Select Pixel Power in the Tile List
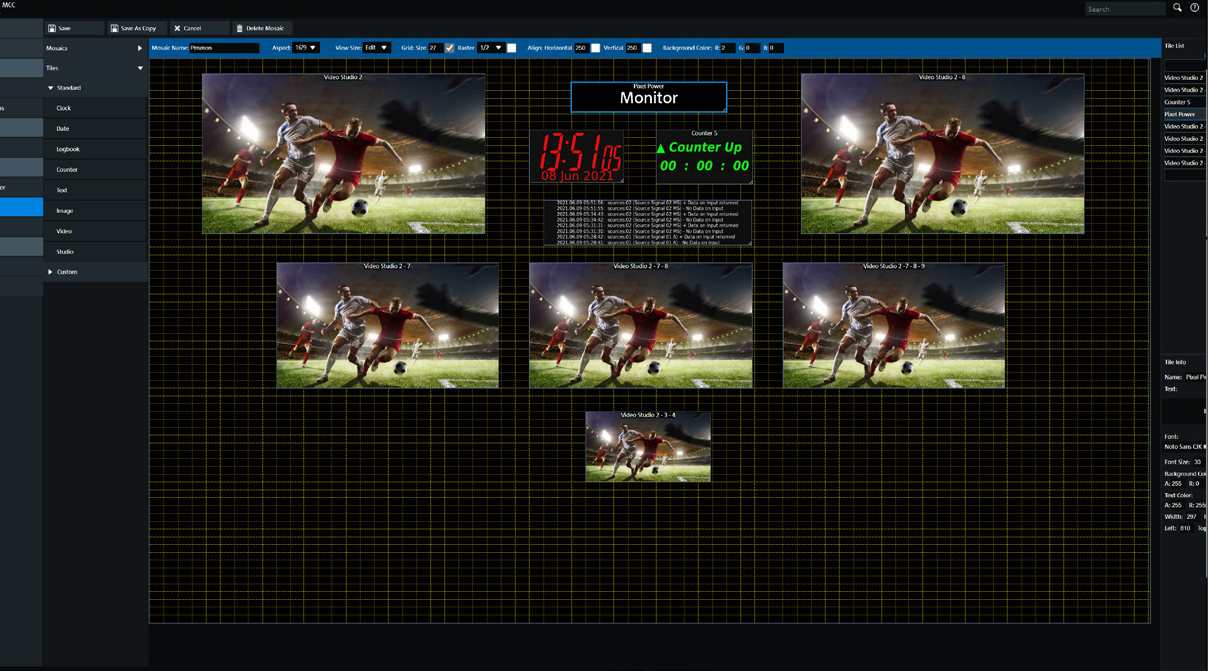1208x671 pixels. pos(1180,113)
